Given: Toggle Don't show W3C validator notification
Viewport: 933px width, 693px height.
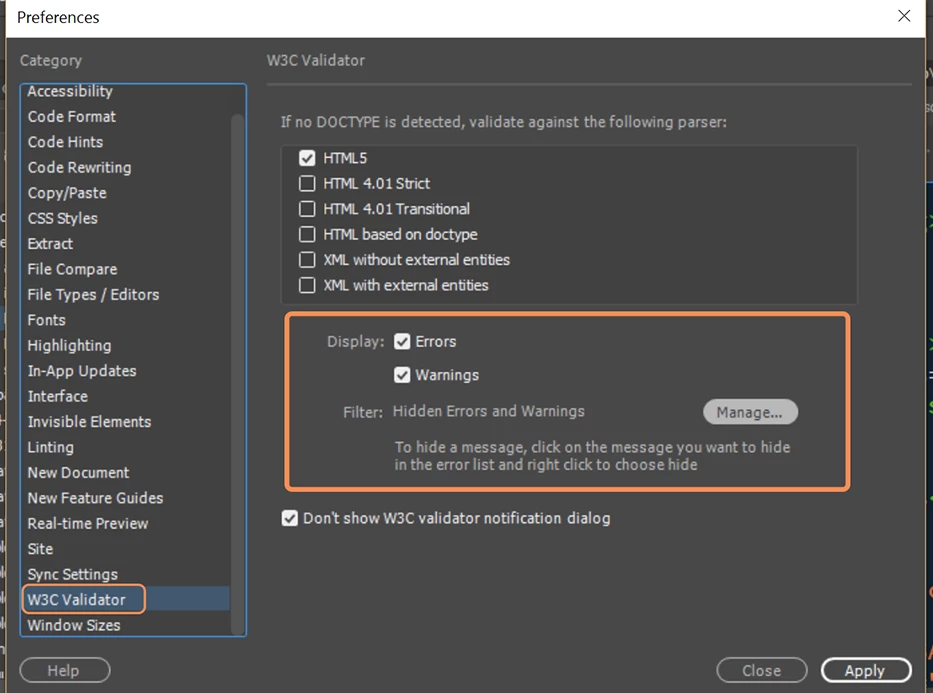Looking at the screenshot, I should [x=290, y=518].
